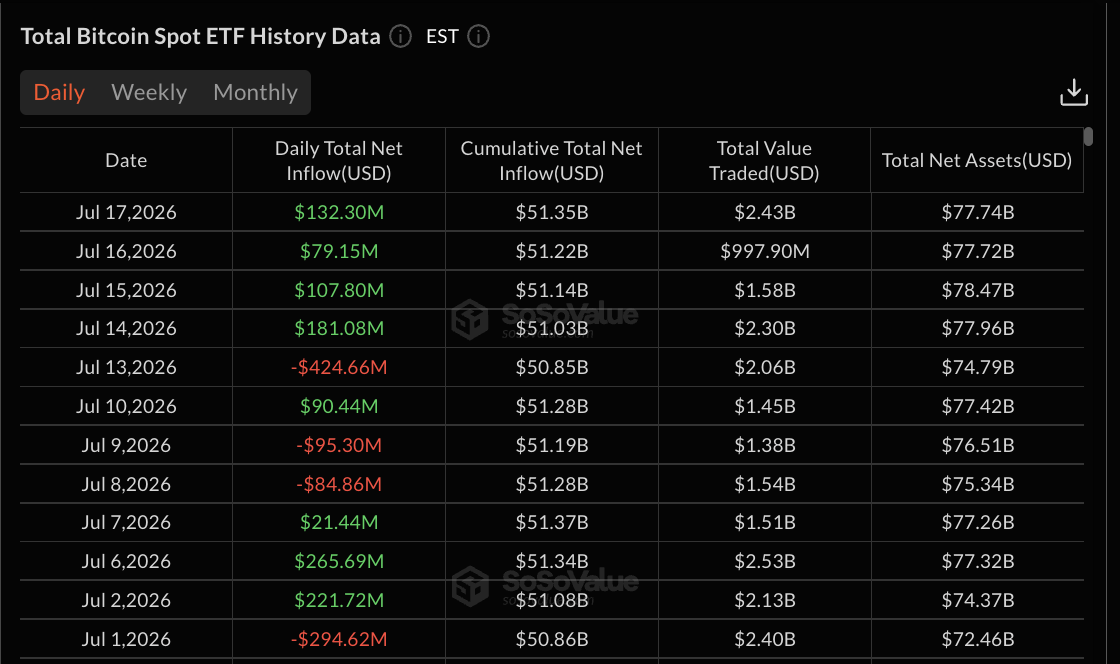
Task: Click the $50.85B cumulative value
Action: click(552, 367)
